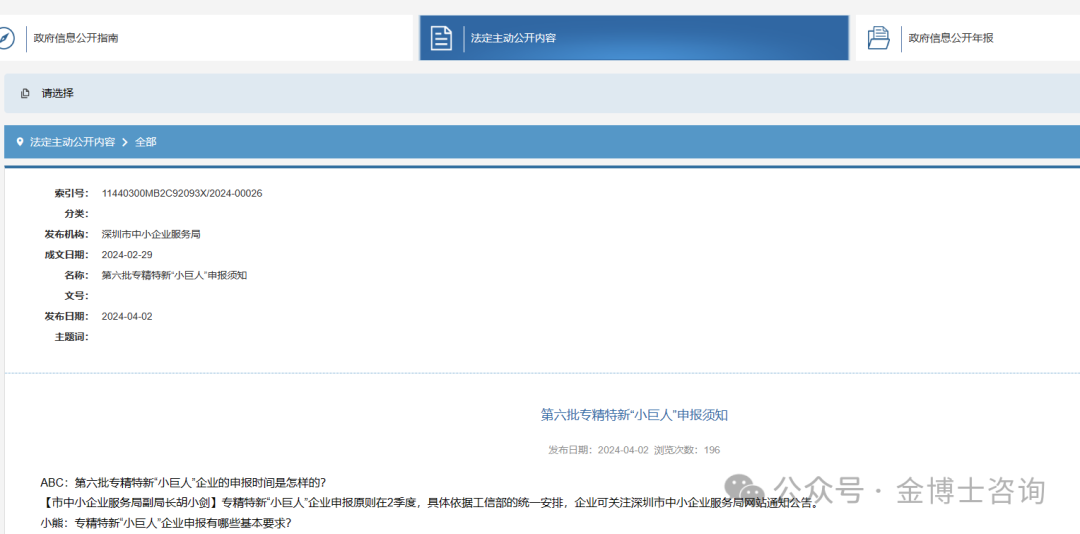The height and width of the screenshot is (534, 1080).
Task: Click the document icon on 法定主动公开内容 tab
Action: [442, 38]
